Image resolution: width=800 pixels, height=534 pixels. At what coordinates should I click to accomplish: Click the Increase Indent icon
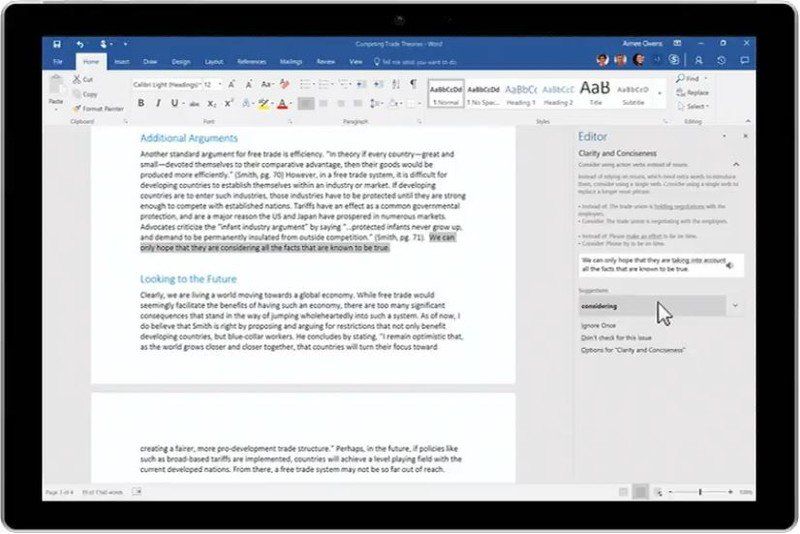pyautogui.click(x=378, y=84)
